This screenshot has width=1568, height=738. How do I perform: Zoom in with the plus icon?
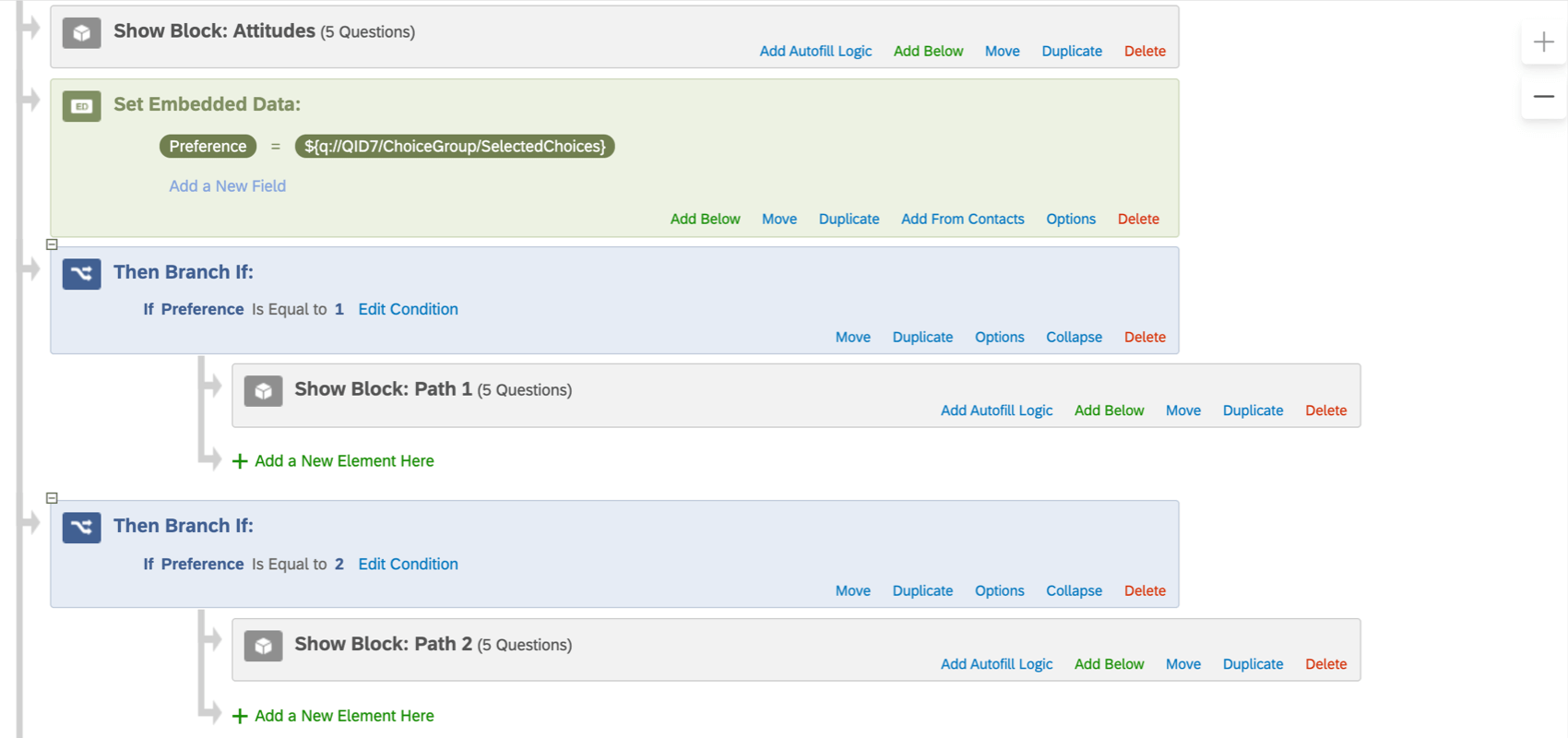click(1543, 42)
